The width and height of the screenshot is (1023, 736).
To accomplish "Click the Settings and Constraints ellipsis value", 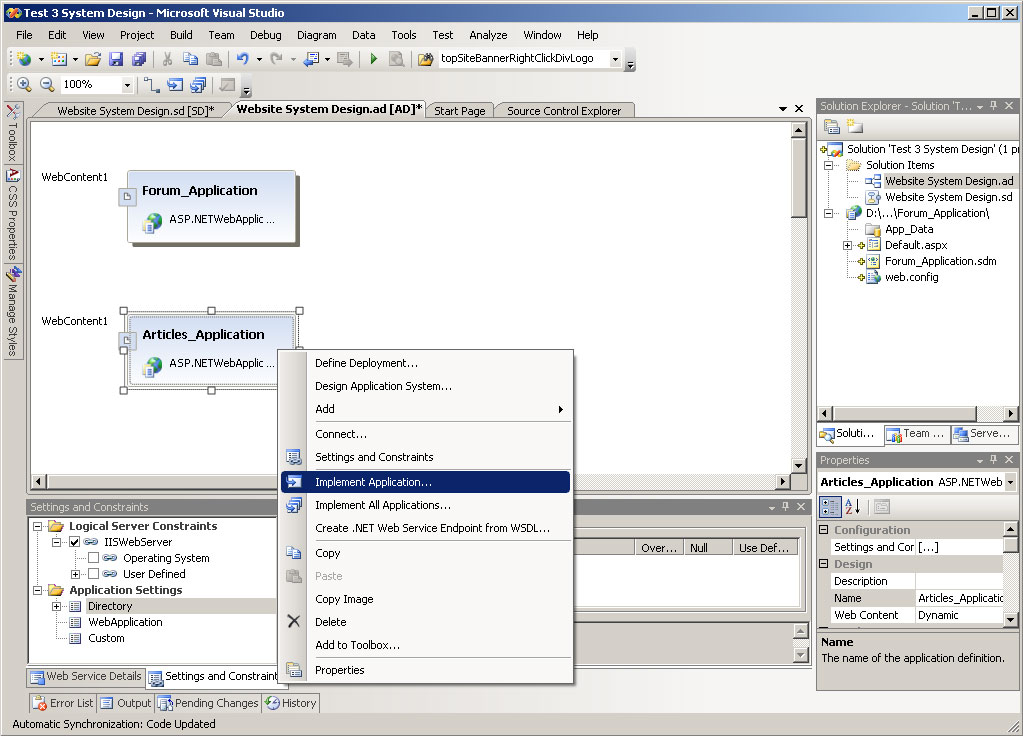I will pyautogui.click(x=959, y=547).
